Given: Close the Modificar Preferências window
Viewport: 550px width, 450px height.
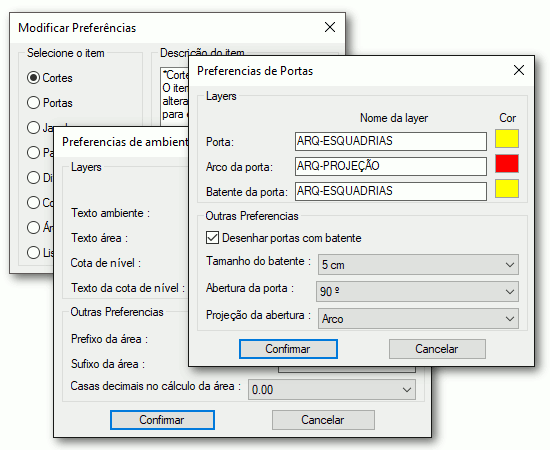Looking at the screenshot, I should pos(330,27).
